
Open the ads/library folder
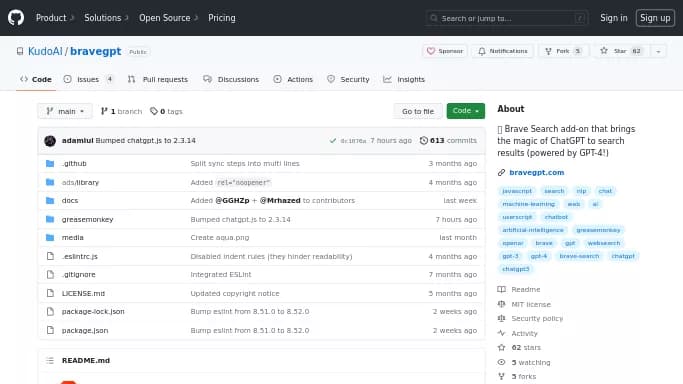tap(81, 182)
